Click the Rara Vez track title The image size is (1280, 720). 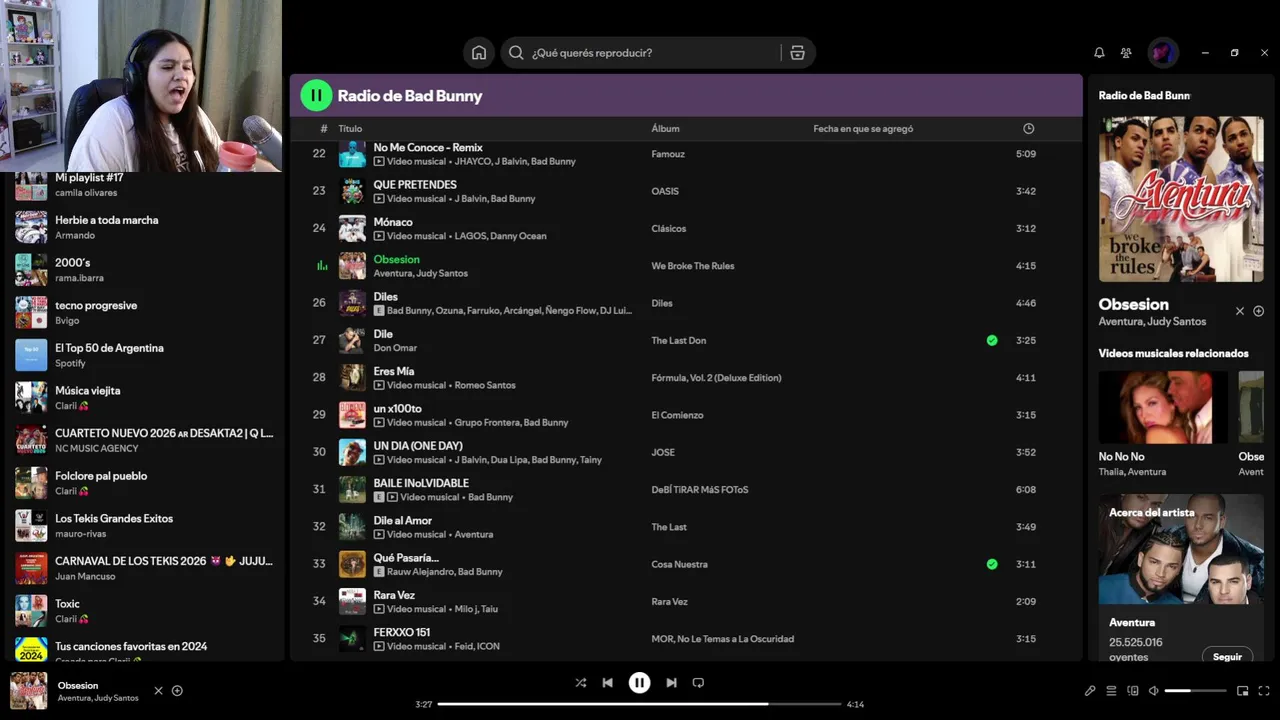(x=394, y=595)
